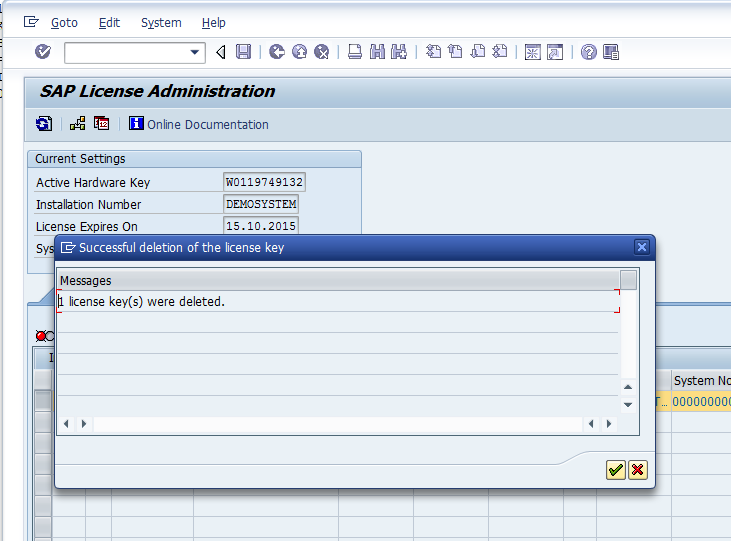Expand the command field history dropdown
The height and width of the screenshot is (541, 731).
196,52
